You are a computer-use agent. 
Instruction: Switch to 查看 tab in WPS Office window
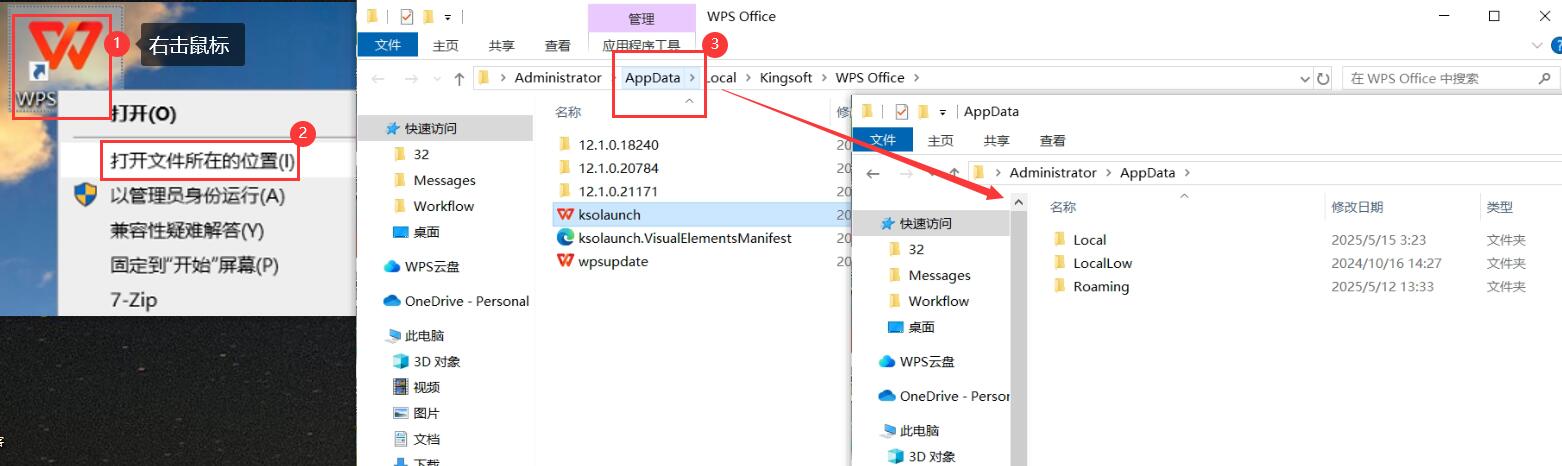(x=557, y=46)
